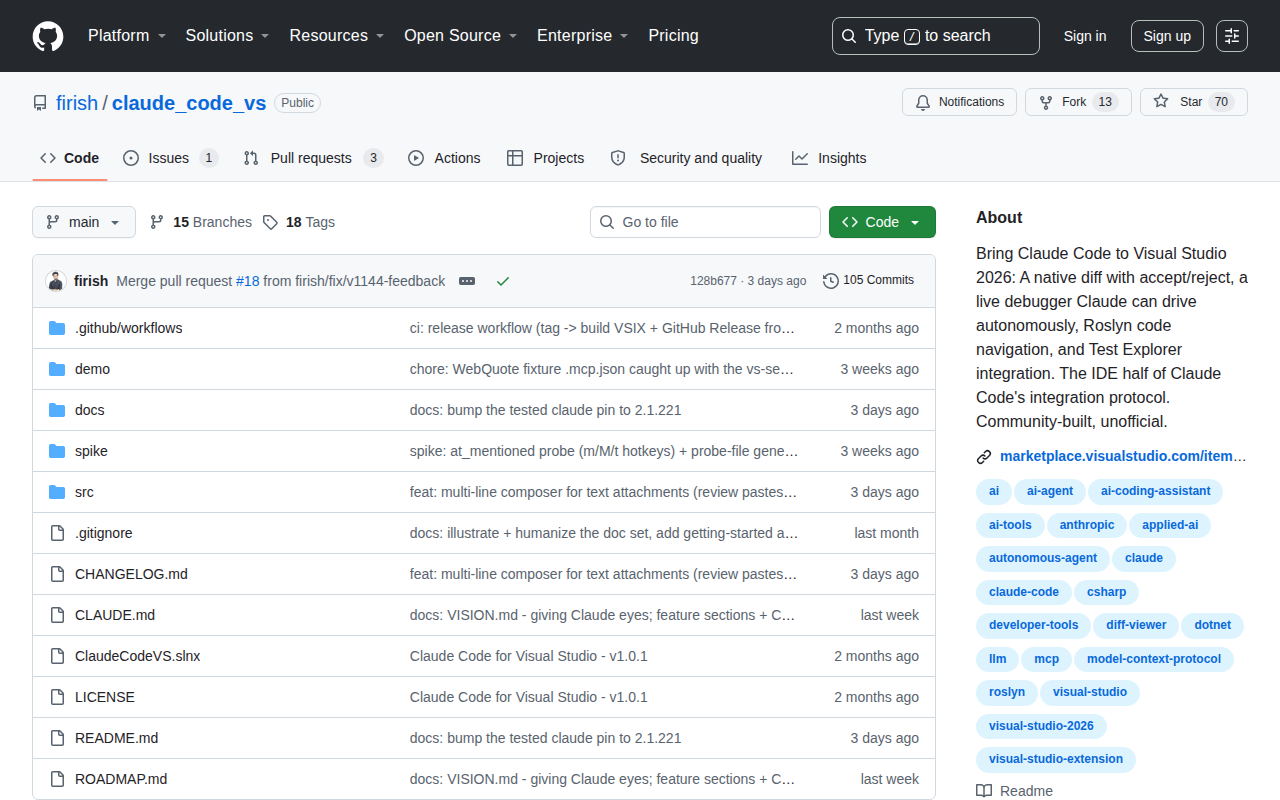Click the book icon beside Readme
The image size is (1280, 800).
(984, 791)
